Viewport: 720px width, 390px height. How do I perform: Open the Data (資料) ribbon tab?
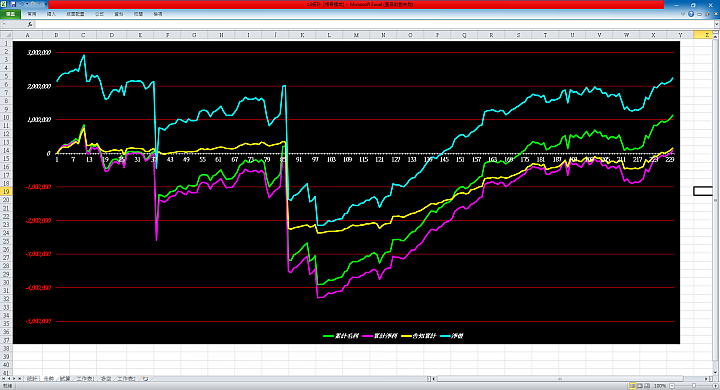click(119, 14)
